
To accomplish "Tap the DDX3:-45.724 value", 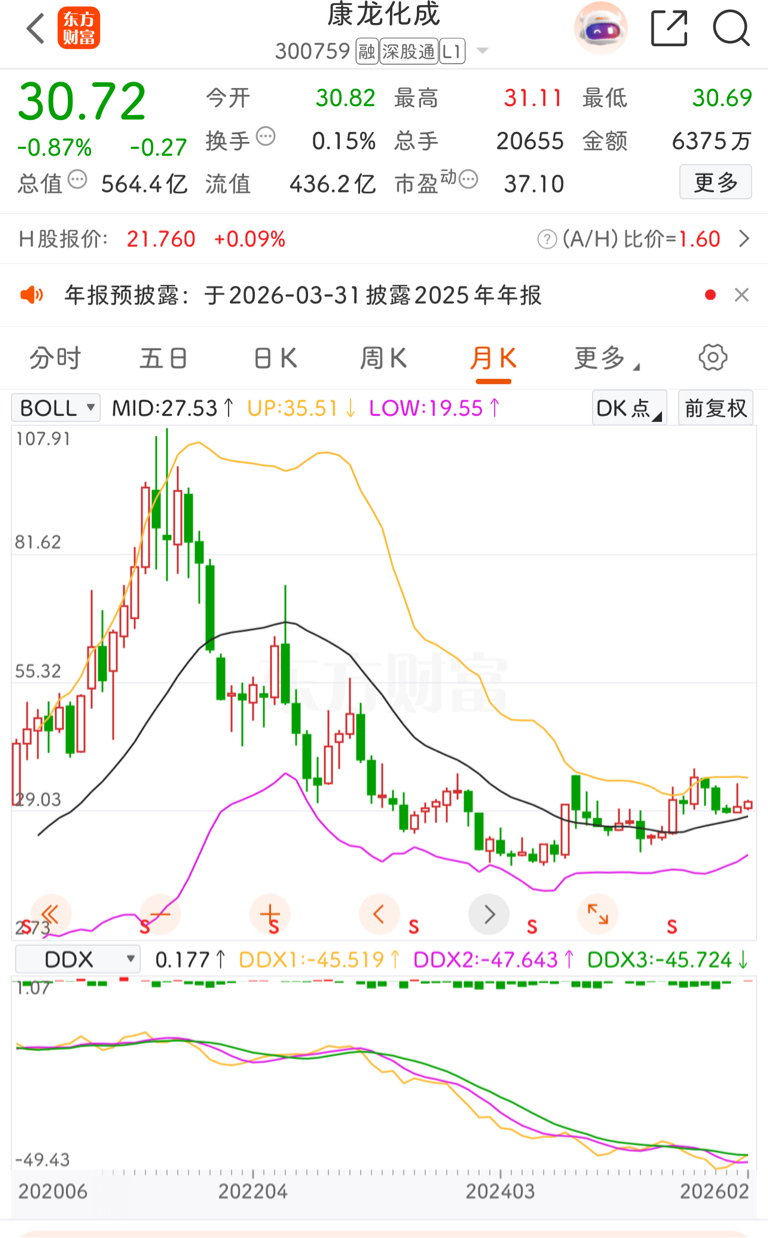I will click(x=669, y=960).
